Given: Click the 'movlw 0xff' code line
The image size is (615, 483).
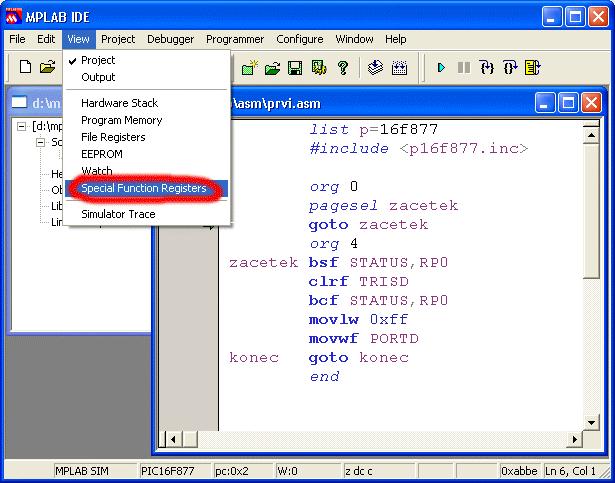Looking at the screenshot, I should 358,319.
